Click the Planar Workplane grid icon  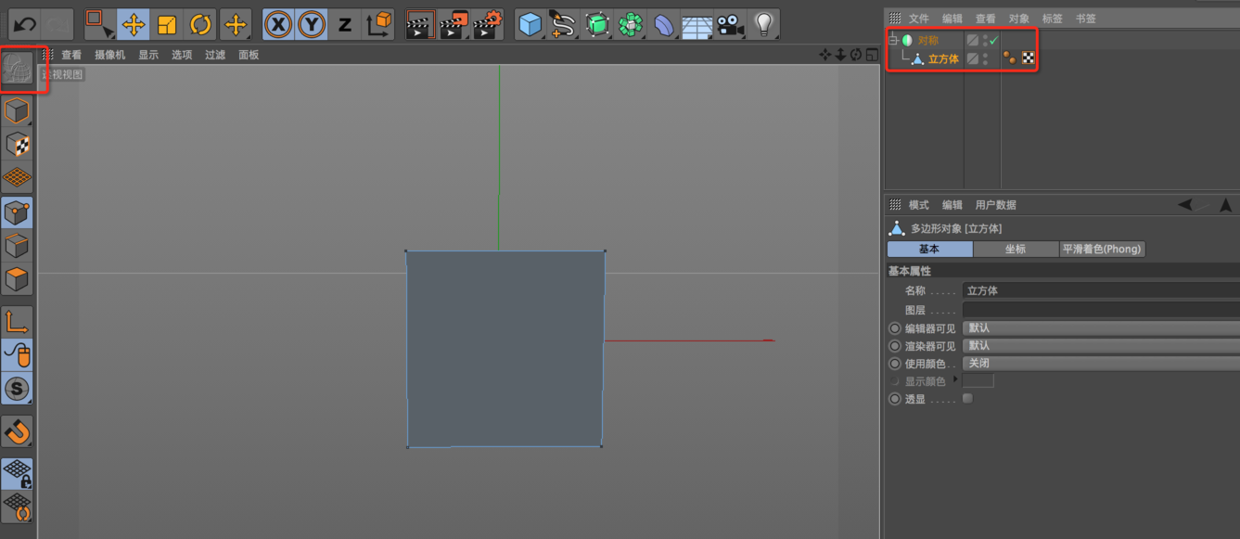click(17, 507)
